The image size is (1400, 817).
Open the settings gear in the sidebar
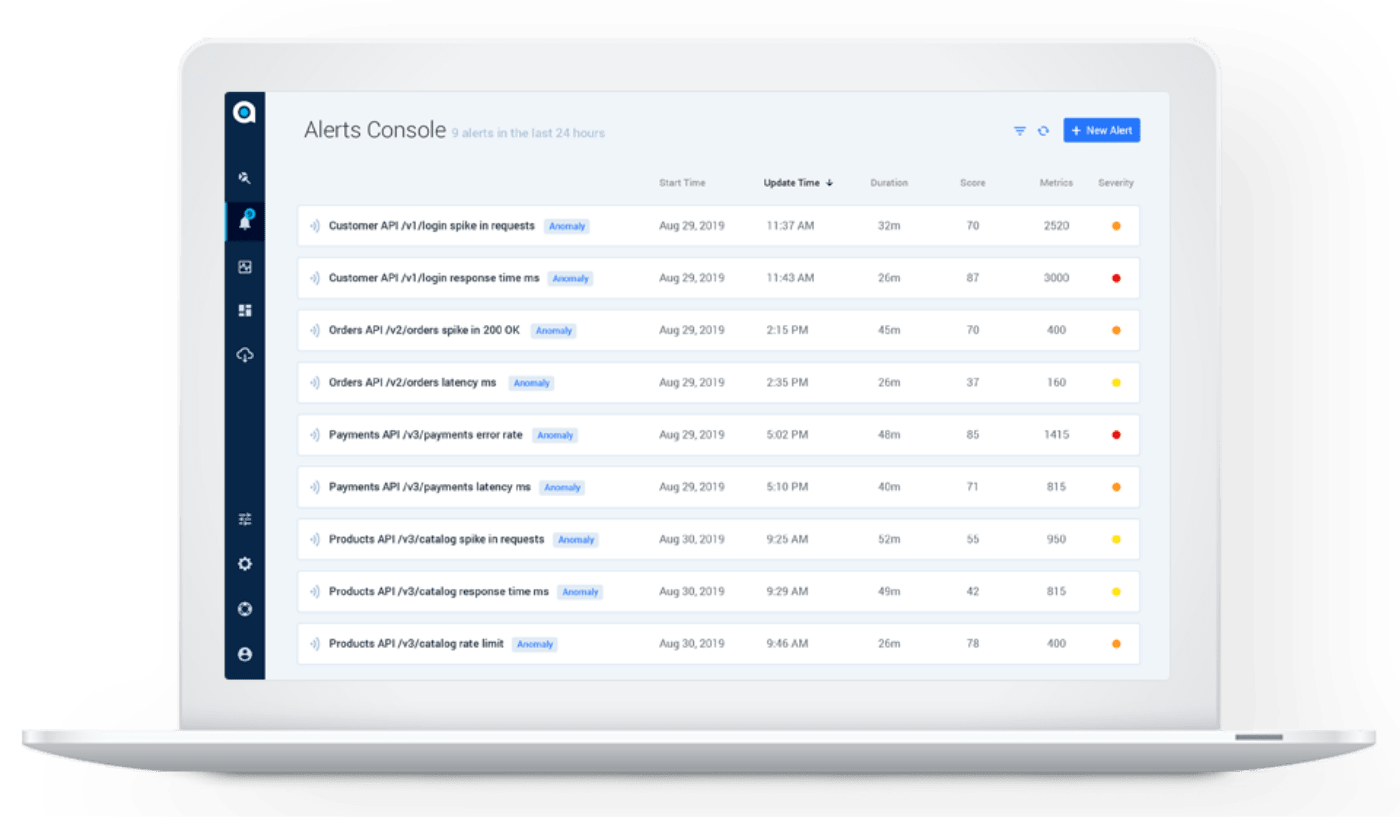[x=245, y=564]
